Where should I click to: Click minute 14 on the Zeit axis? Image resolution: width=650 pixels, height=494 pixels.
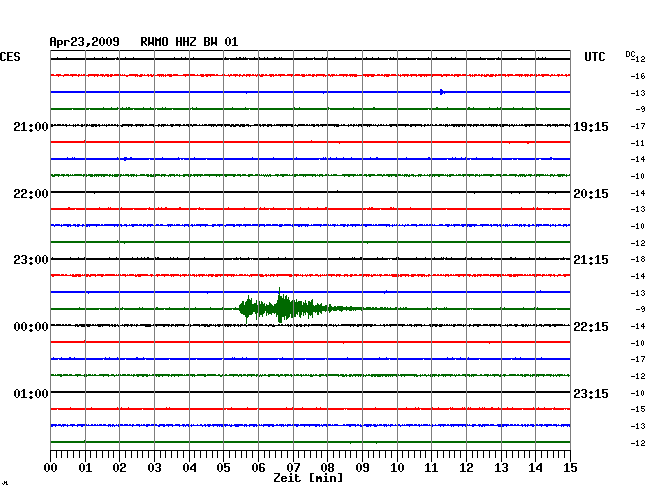click(535, 467)
